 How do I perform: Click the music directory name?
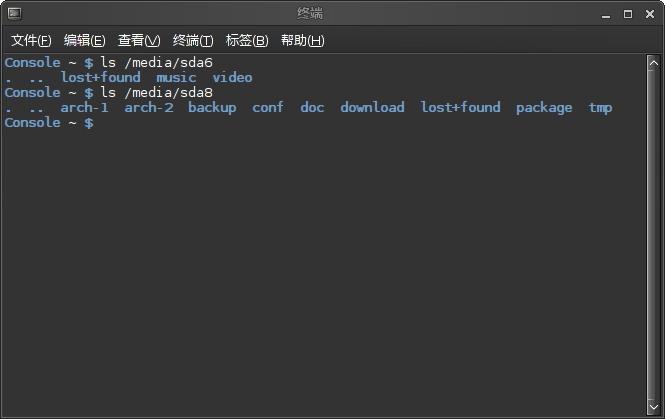(176, 78)
